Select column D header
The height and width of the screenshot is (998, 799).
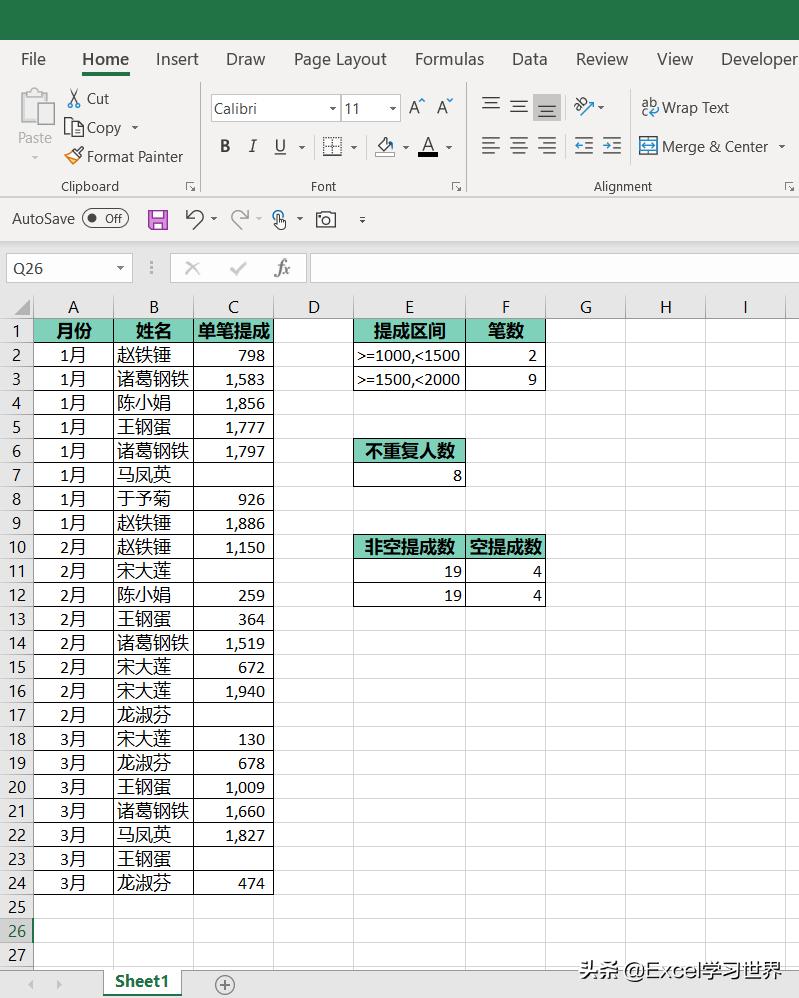pyautogui.click(x=313, y=307)
